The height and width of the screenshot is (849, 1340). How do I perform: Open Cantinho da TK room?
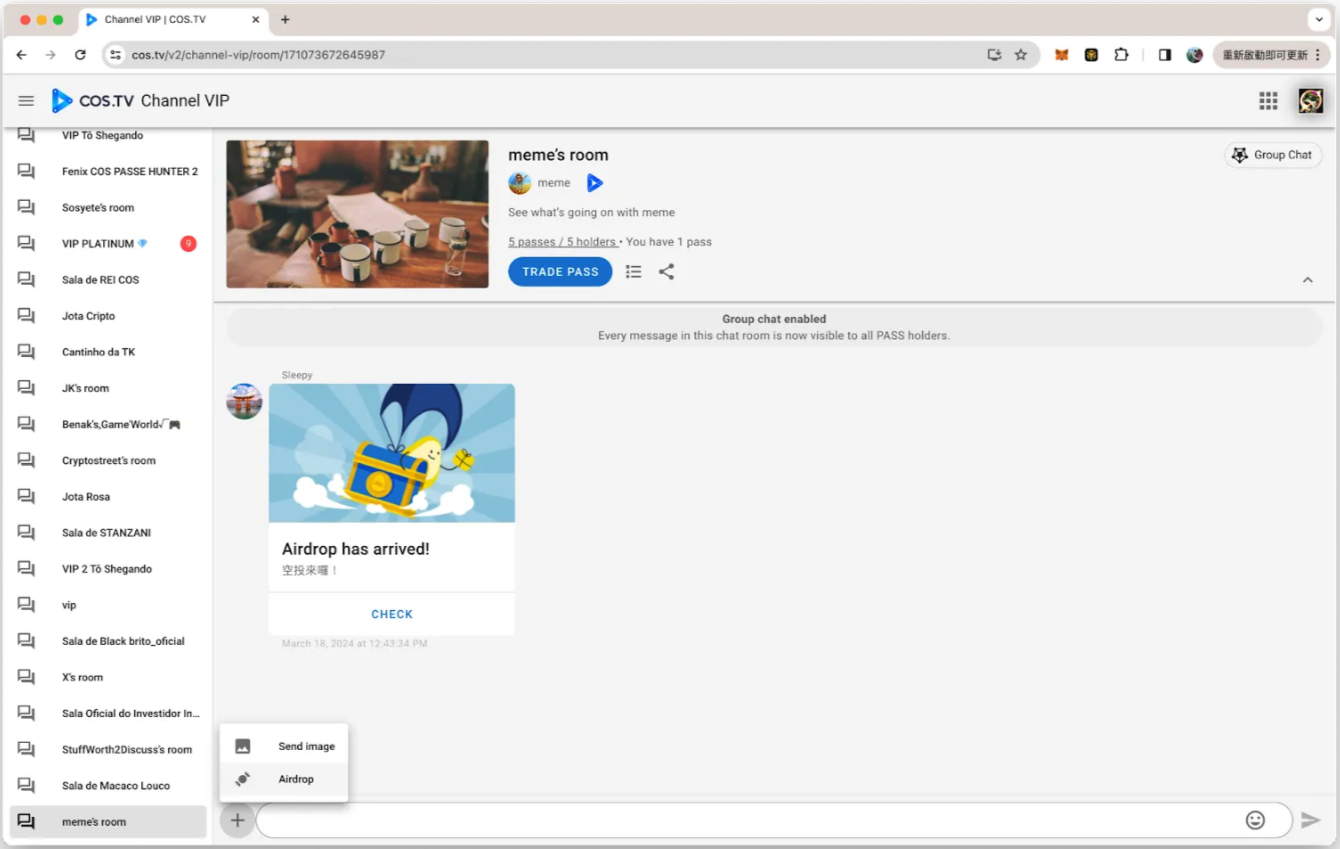pos(108,352)
